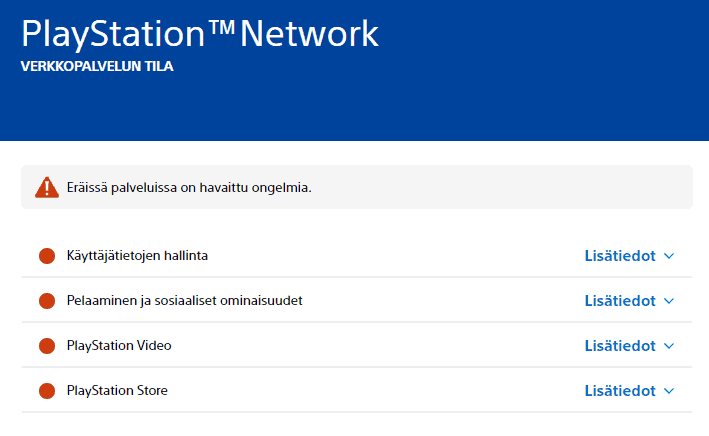Expand chevron for Käyttäjätietojen hallinta row
This screenshot has height=436, width=709.
pos(669,256)
